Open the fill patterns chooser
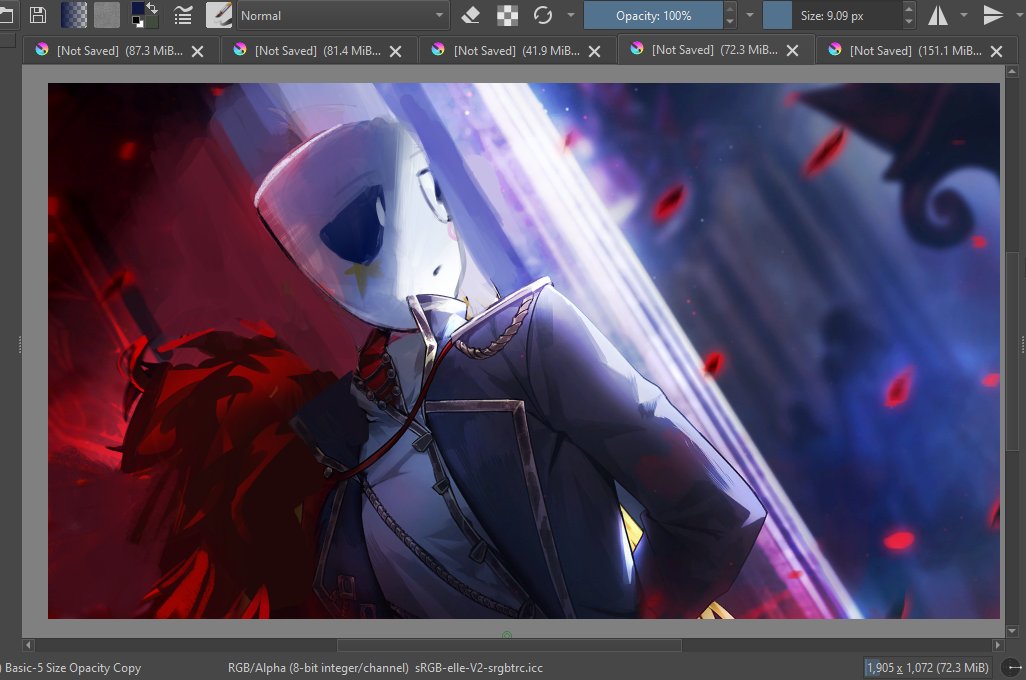This screenshot has height=680, width=1026. [x=107, y=15]
